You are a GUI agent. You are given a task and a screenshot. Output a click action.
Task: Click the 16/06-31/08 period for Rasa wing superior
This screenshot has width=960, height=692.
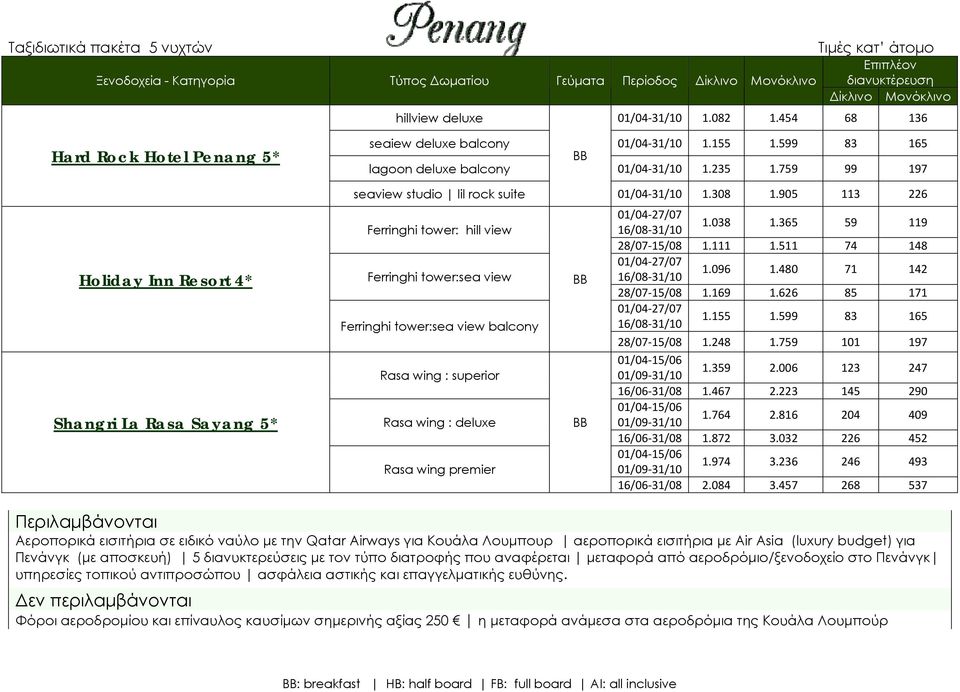[650, 391]
